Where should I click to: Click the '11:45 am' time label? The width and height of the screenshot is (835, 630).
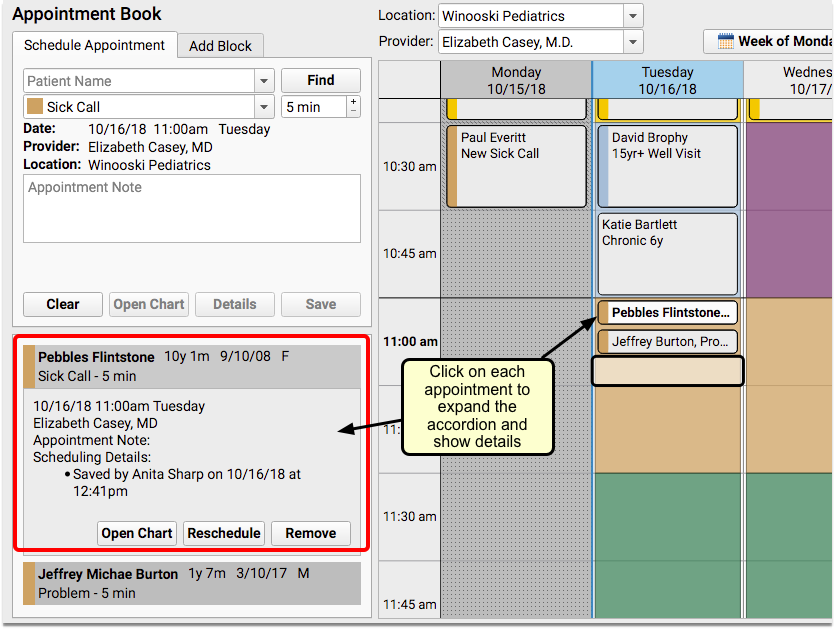click(x=410, y=604)
